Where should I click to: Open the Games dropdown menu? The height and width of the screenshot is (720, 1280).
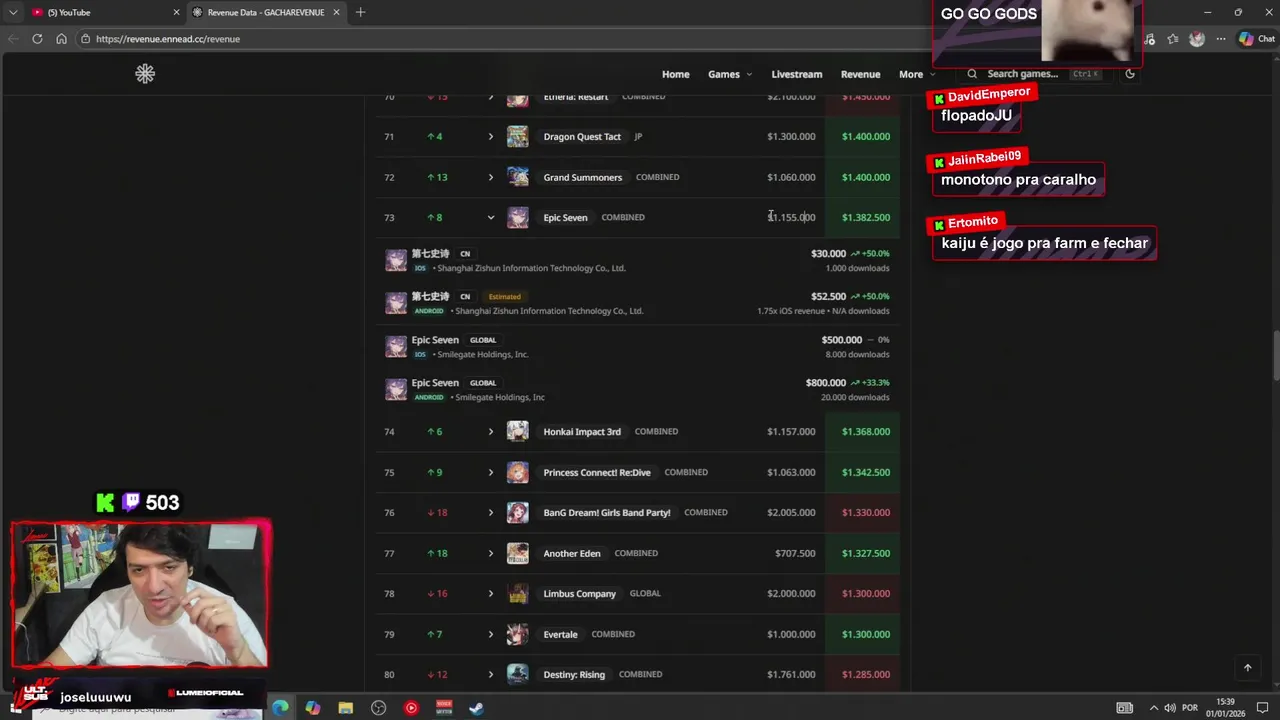730,74
